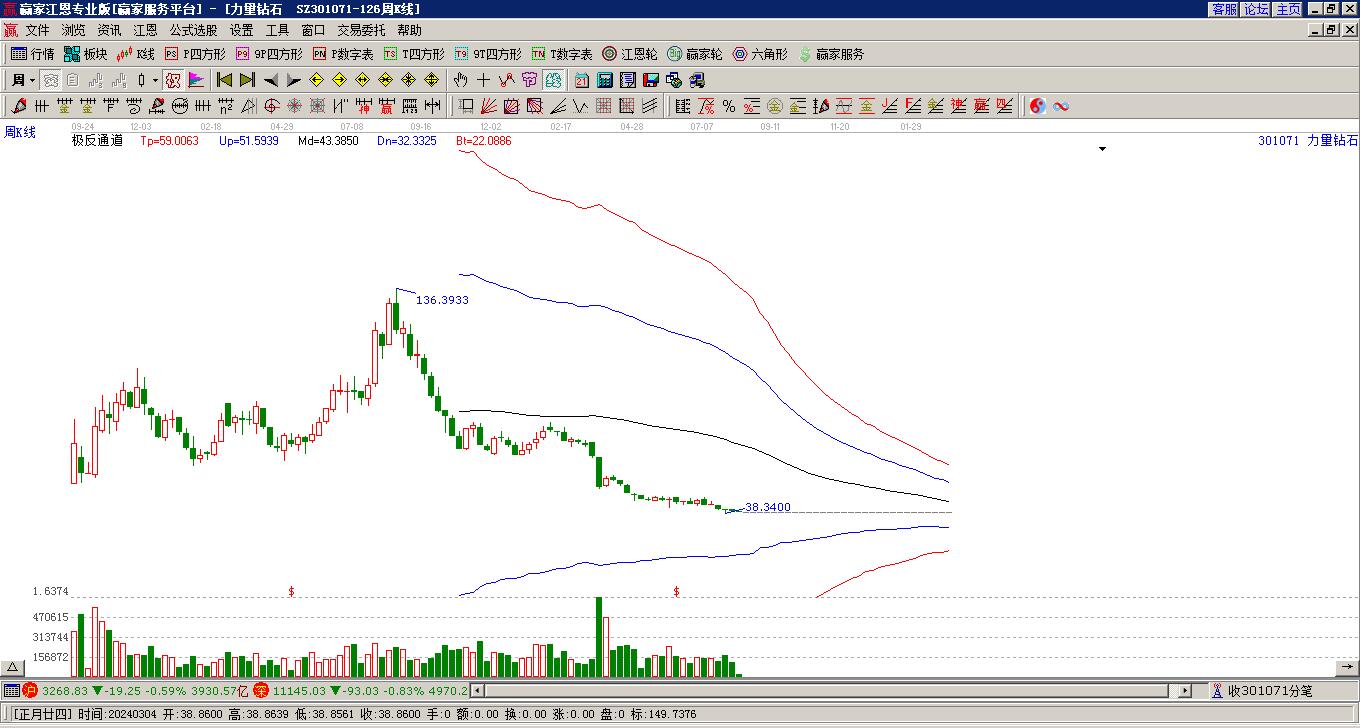Open the 9P四方形 tool
Image resolution: width=1360 pixels, height=728 pixels.
269,54
